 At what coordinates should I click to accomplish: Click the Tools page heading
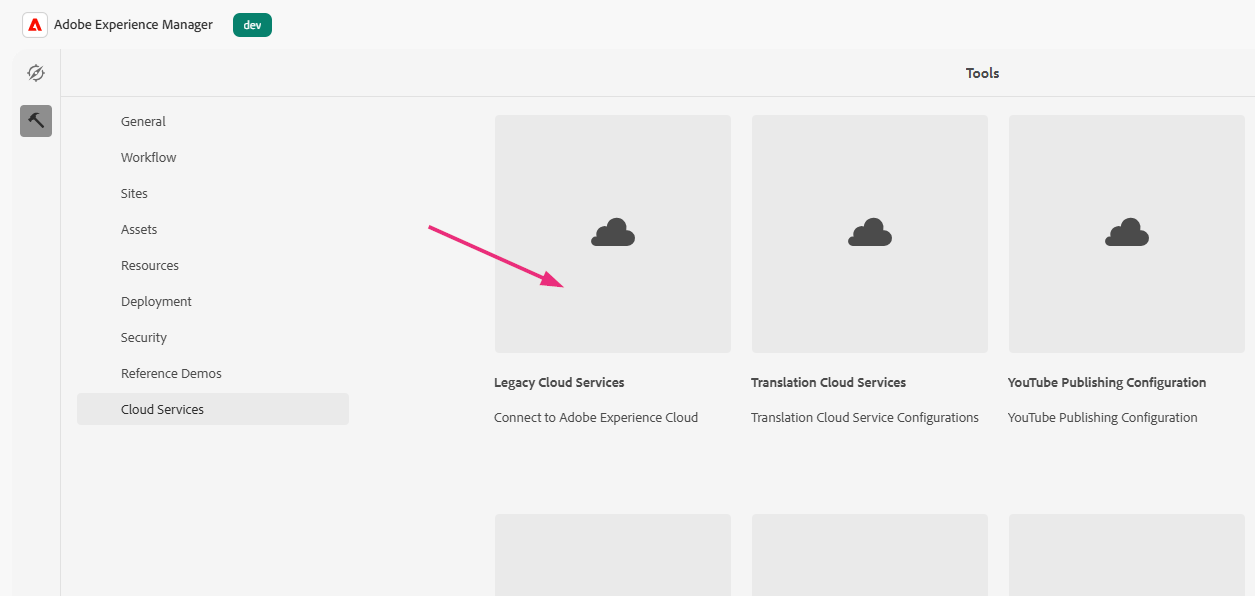pyautogui.click(x=982, y=73)
